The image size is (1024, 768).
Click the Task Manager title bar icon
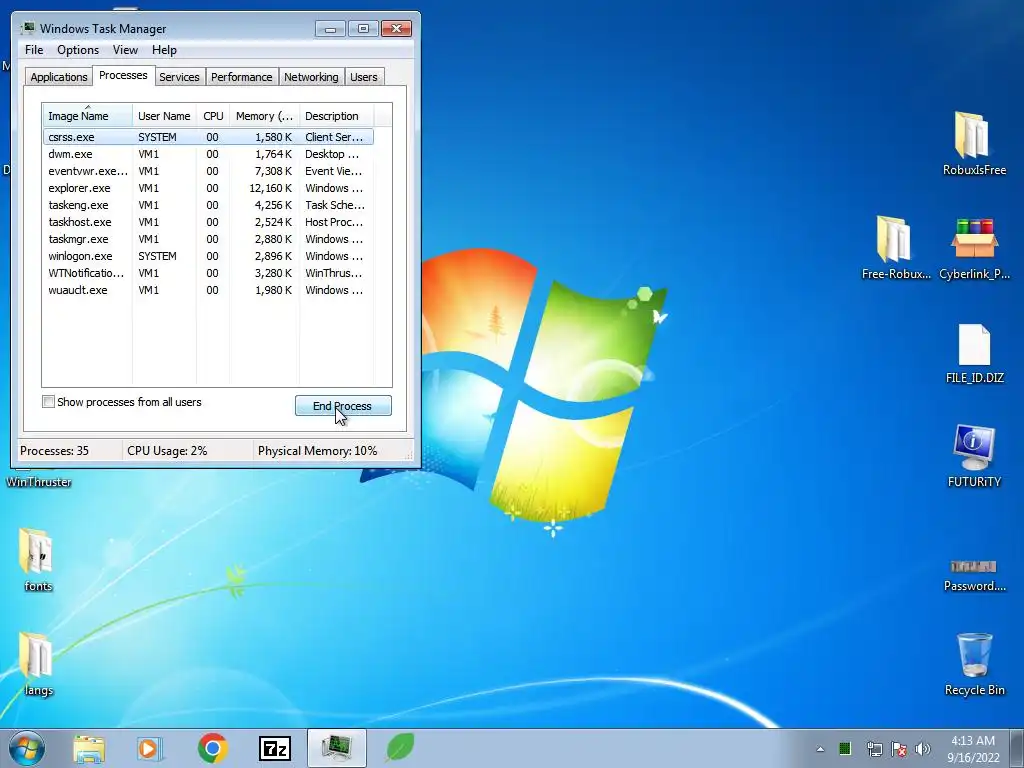(x=28, y=28)
